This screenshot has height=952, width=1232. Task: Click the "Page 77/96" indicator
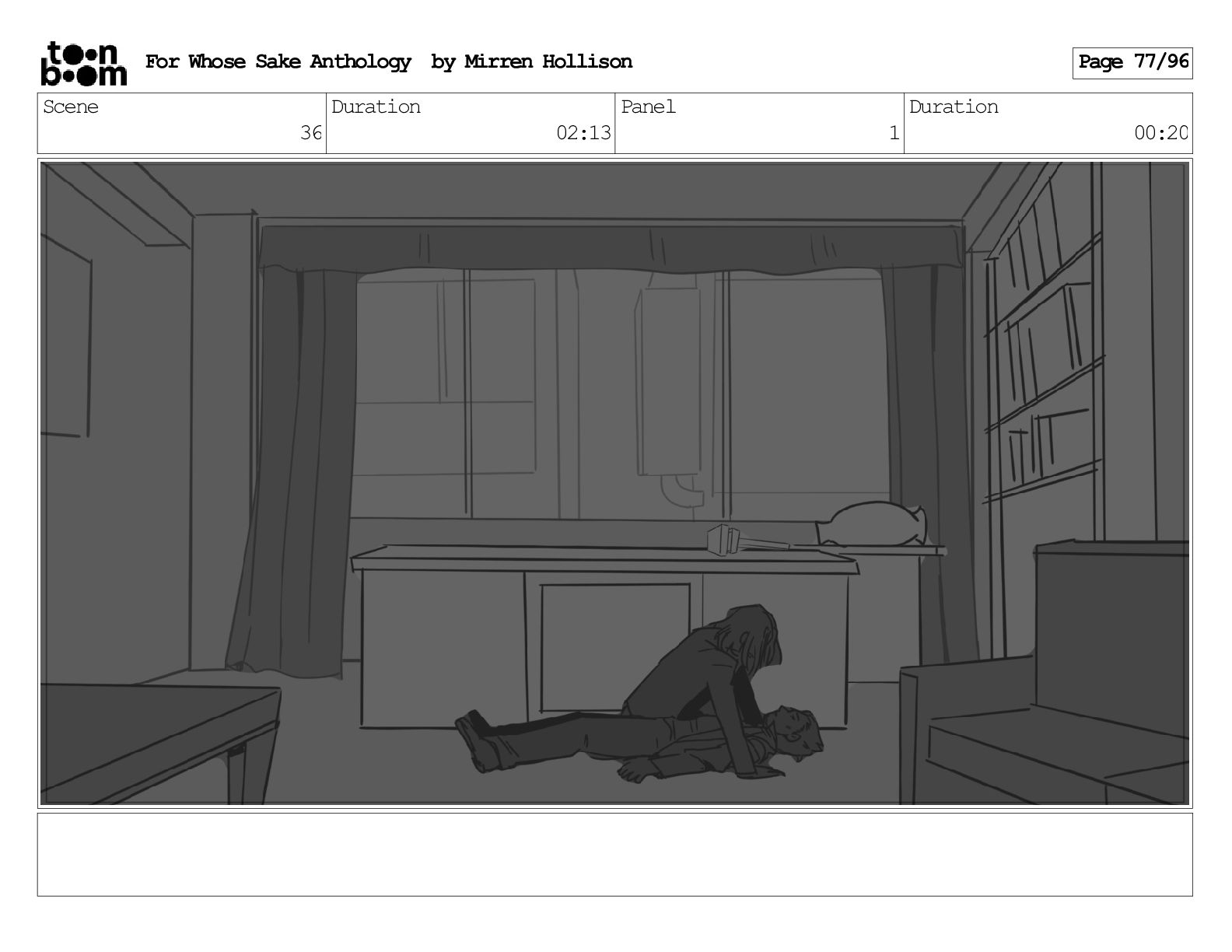[1132, 62]
